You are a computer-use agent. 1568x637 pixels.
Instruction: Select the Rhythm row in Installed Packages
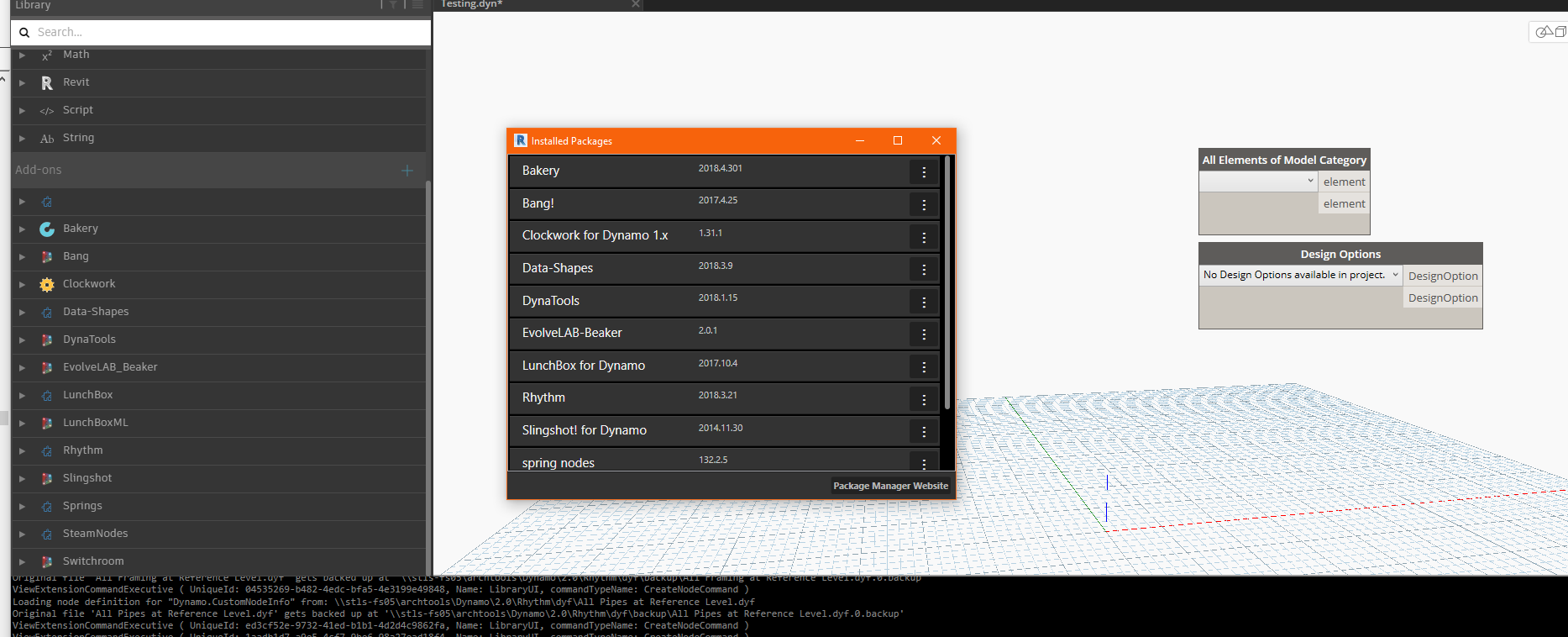click(x=724, y=398)
